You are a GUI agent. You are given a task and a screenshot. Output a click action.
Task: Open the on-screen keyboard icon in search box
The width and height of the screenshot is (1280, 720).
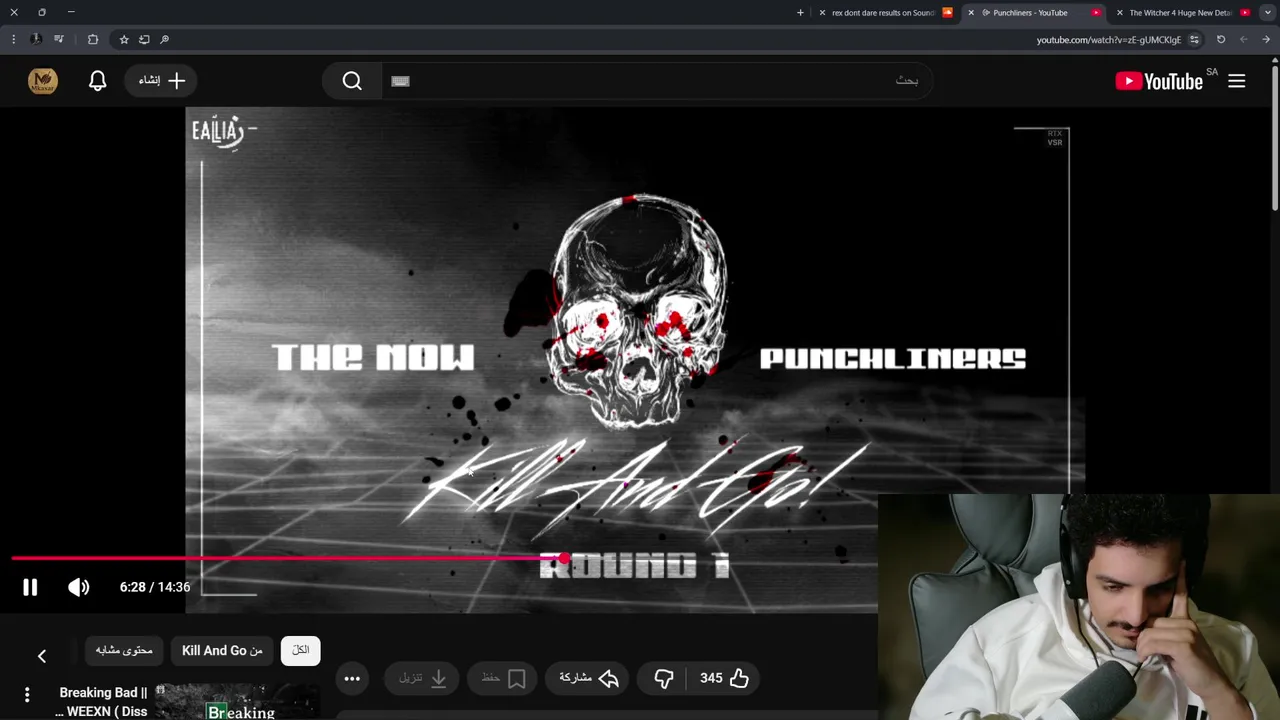point(400,81)
